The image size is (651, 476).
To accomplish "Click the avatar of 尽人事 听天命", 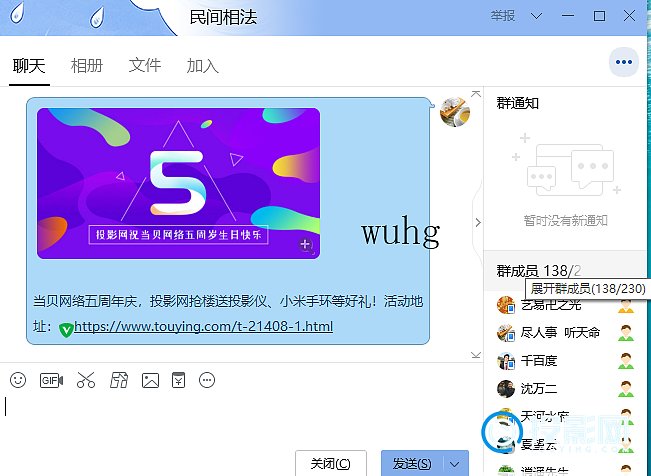I will (506, 333).
